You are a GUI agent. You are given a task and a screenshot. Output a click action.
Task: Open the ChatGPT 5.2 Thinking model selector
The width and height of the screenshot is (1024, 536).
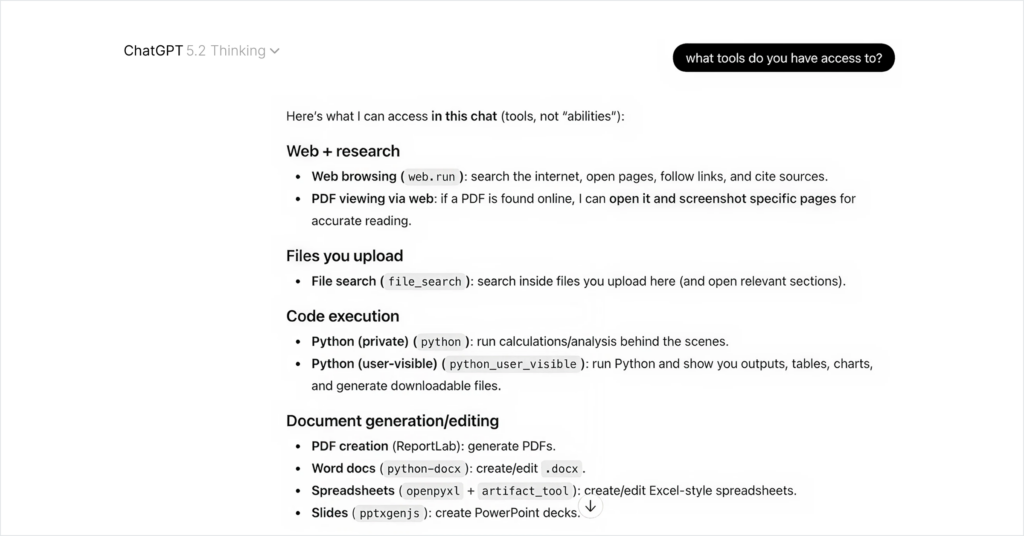(200, 51)
